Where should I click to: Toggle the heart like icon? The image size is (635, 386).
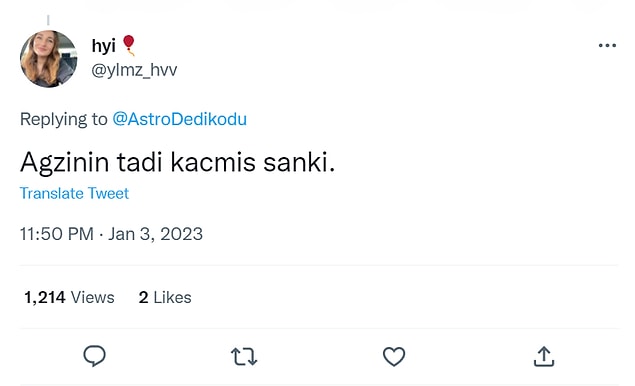[x=394, y=356]
